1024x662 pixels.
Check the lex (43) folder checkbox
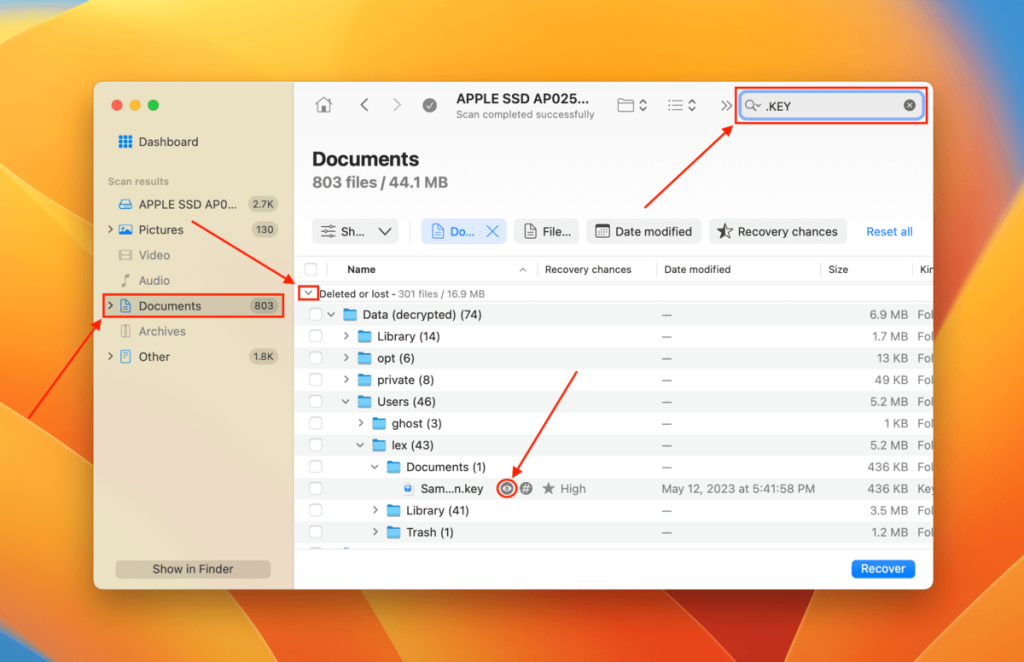coord(315,445)
